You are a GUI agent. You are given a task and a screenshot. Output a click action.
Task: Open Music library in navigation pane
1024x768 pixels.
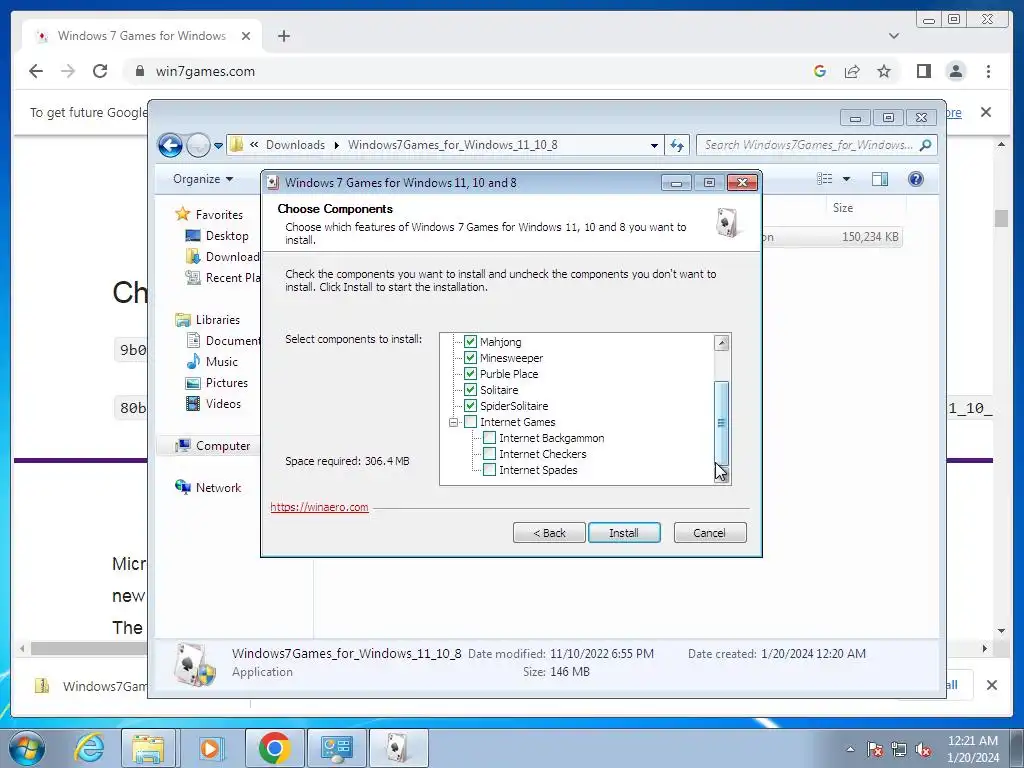[221, 362]
